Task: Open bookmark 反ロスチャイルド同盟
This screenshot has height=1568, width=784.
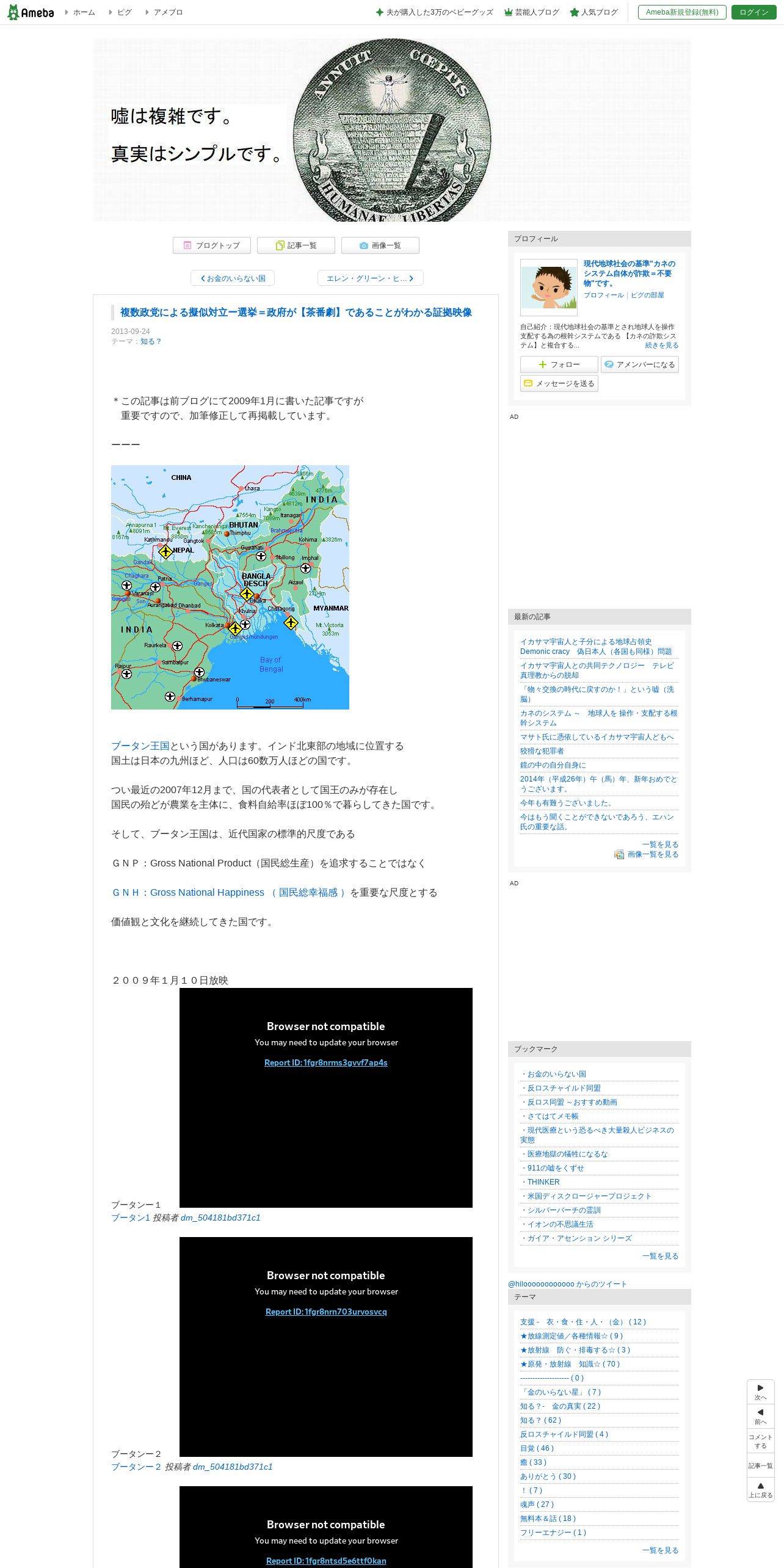Action: click(x=561, y=1088)
